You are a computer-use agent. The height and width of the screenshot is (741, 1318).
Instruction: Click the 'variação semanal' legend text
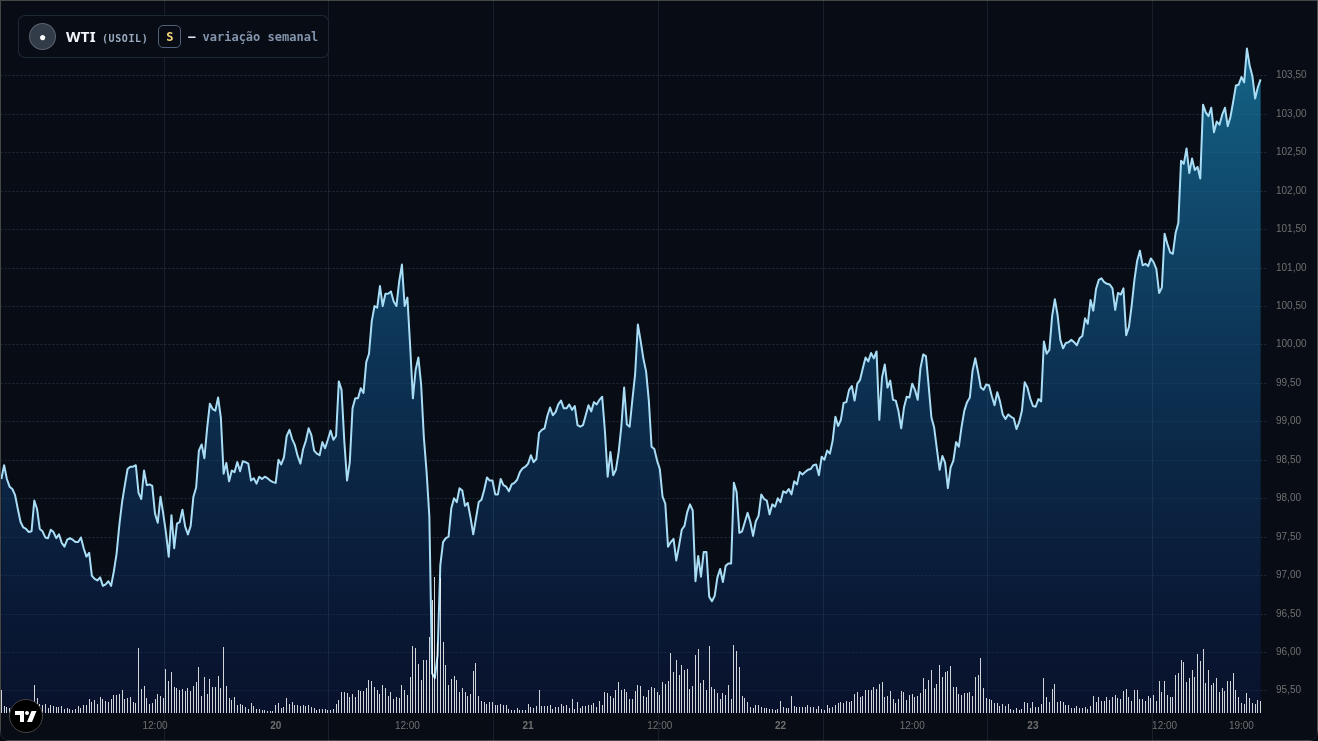(x=260, y=37)
